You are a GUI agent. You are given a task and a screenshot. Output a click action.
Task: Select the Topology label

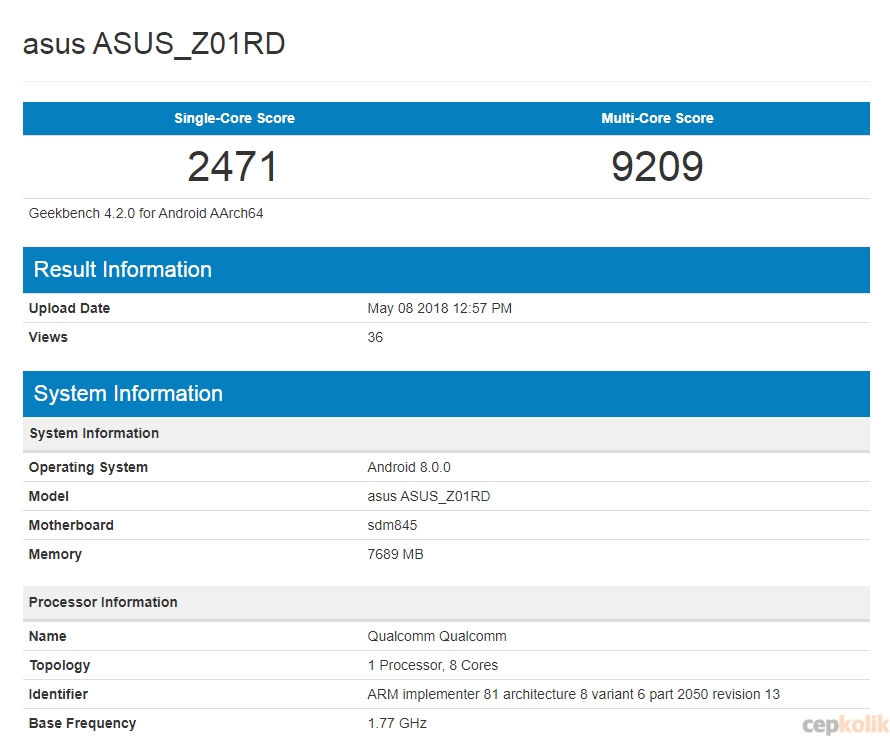point(60,665)
